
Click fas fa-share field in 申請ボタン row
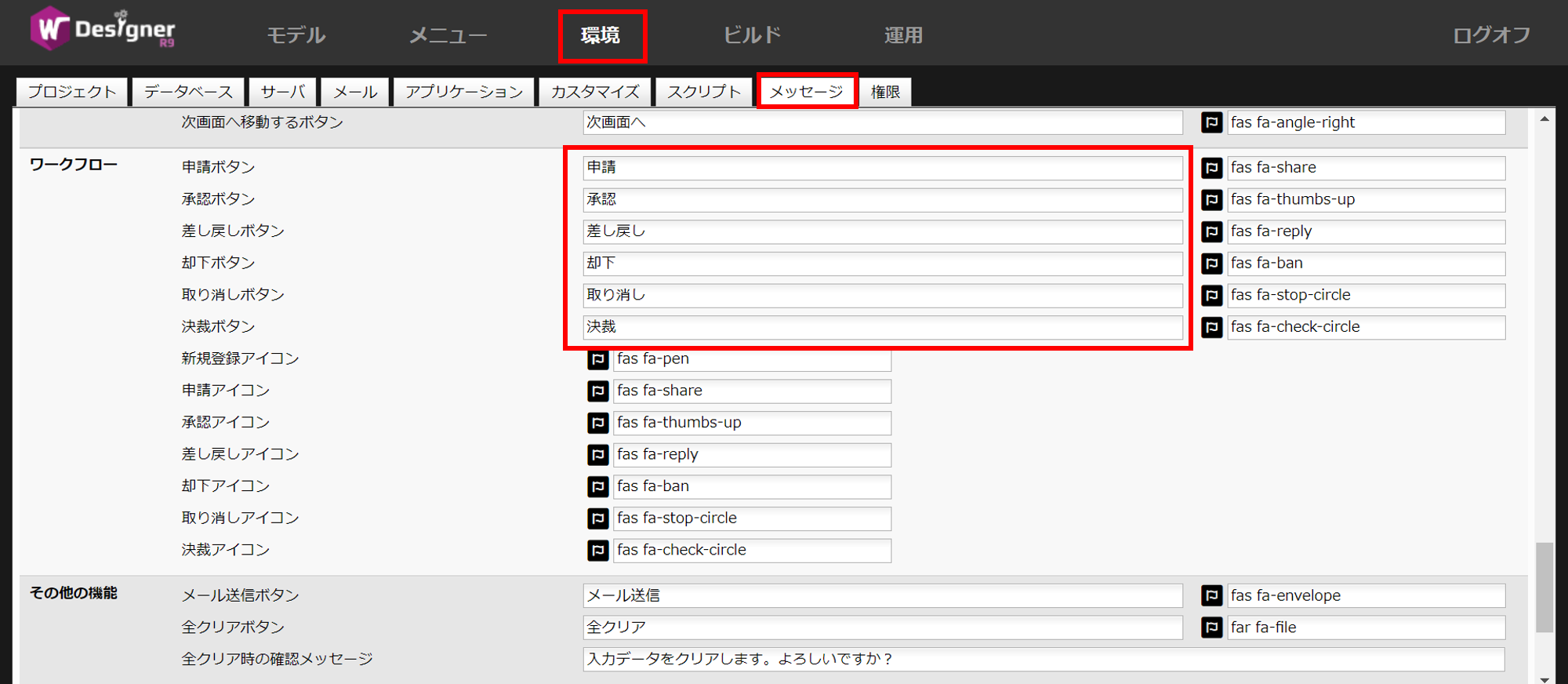pyautogui.click(x=1366, y=168)
